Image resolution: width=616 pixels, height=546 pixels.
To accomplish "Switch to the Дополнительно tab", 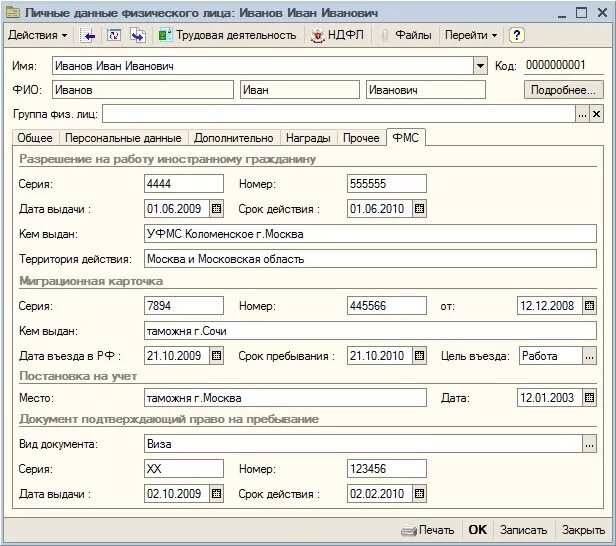I will (234, 138).
